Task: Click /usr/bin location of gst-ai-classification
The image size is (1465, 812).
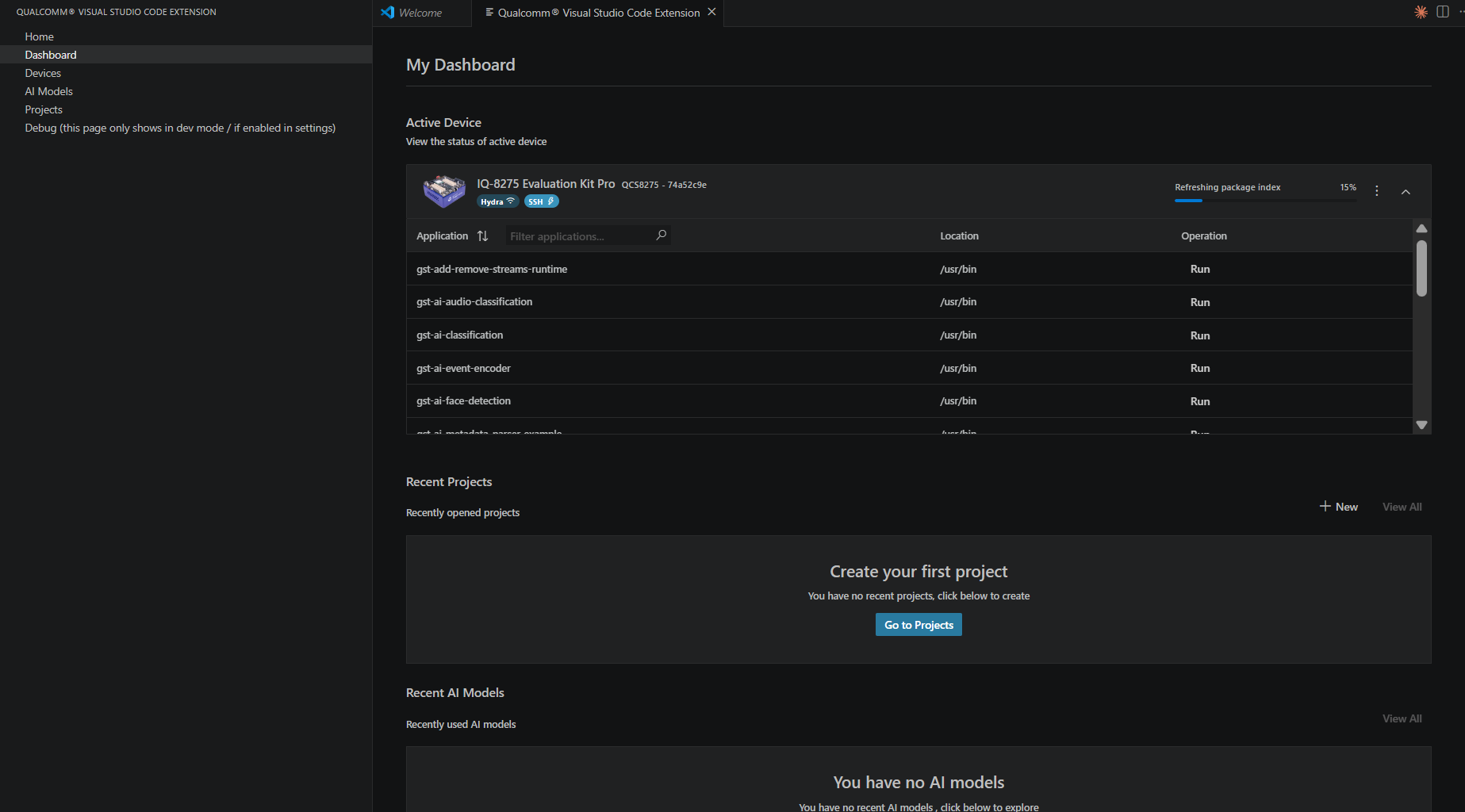Action: point(958,335)
